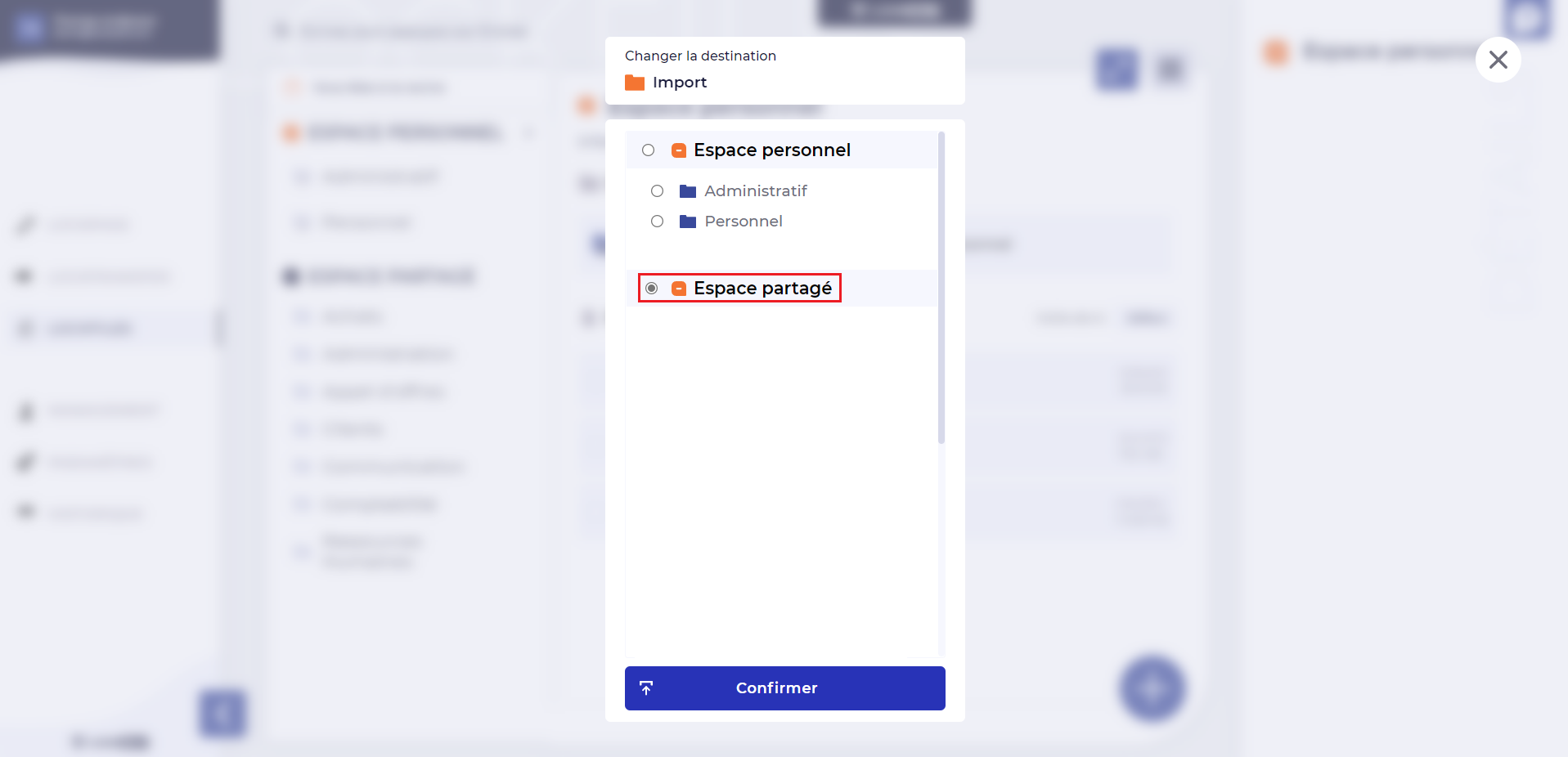The width and height of the screenshot is (1568, 757).
Task: Click the blurred sidebar collapse arrow button
Action: tap(222, 714)
